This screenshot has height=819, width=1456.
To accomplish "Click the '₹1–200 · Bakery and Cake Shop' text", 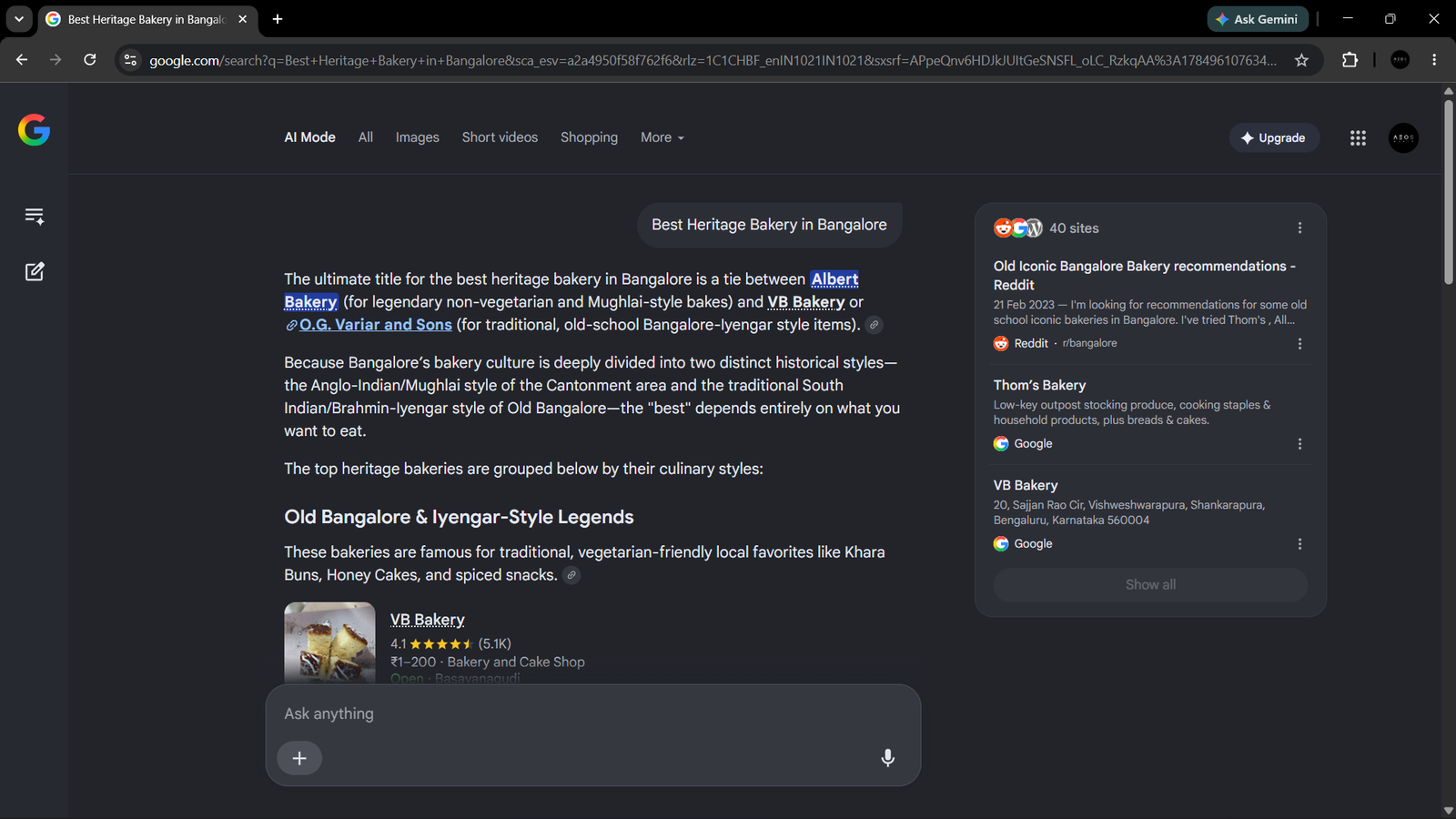I will click(488, 662).
